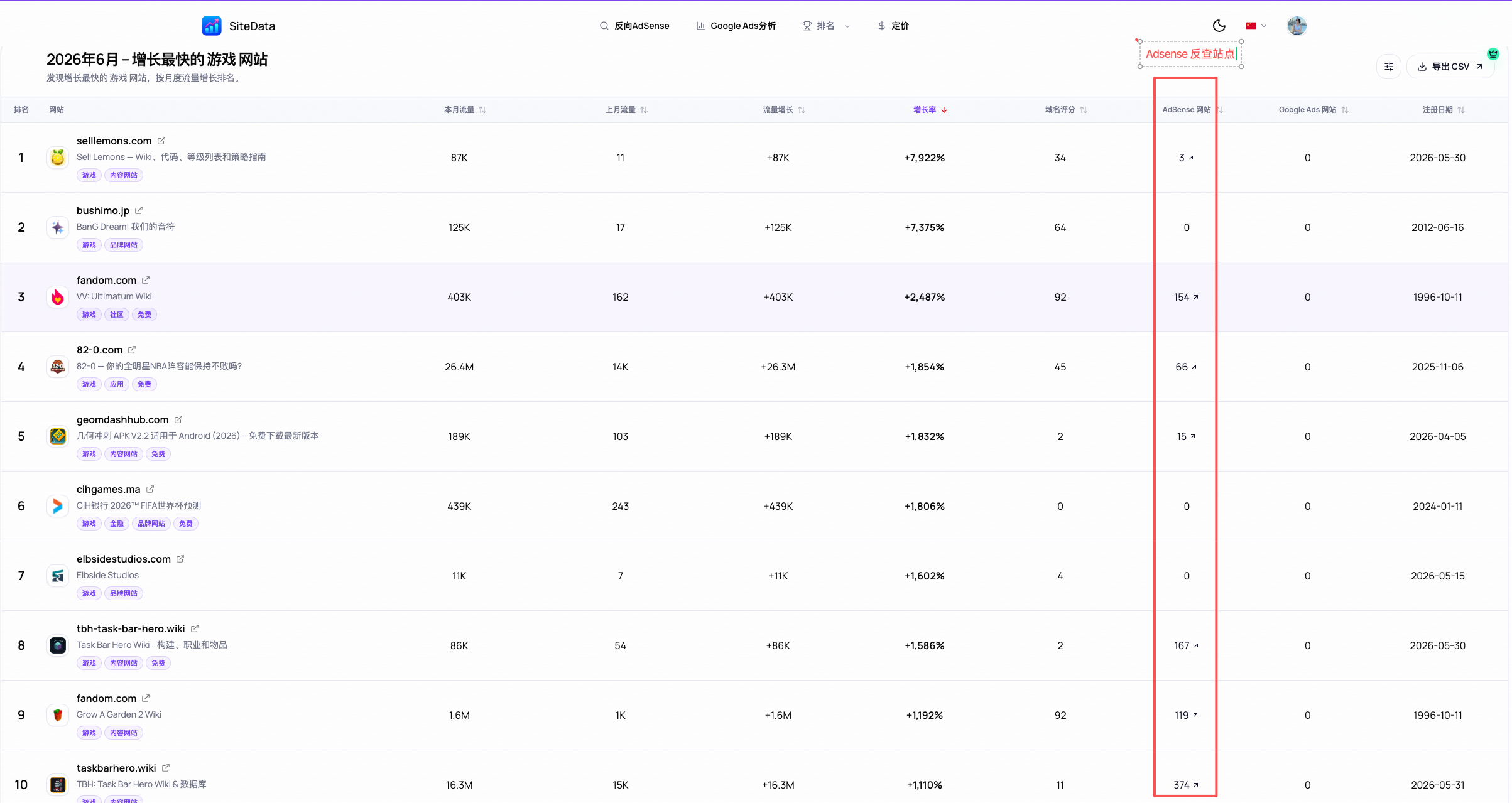Click the 82-0.com basketball favicon
Viewport: 1512px width, 803px height.
[58, 367]
